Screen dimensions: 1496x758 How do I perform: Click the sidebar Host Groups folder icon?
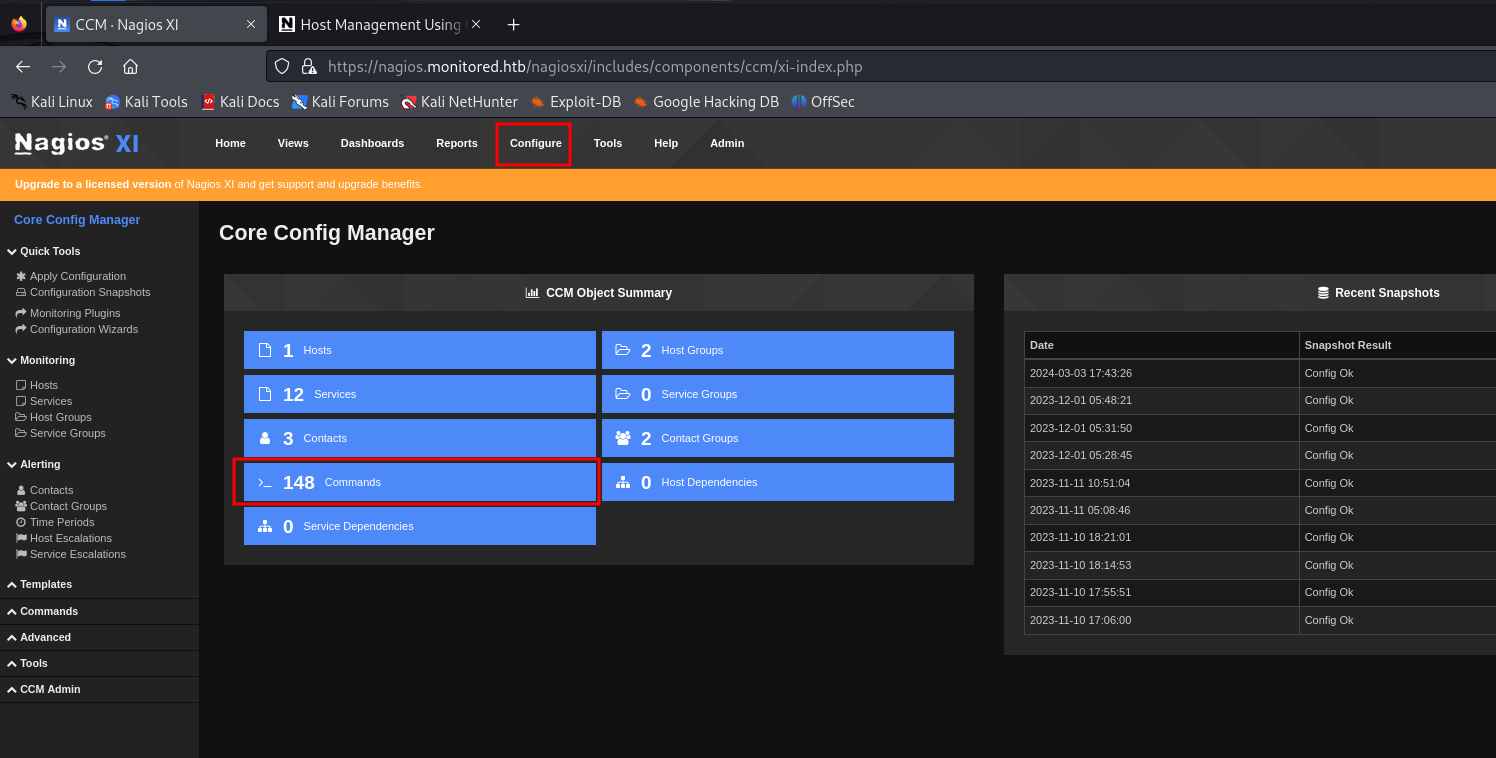click(21, 417)
